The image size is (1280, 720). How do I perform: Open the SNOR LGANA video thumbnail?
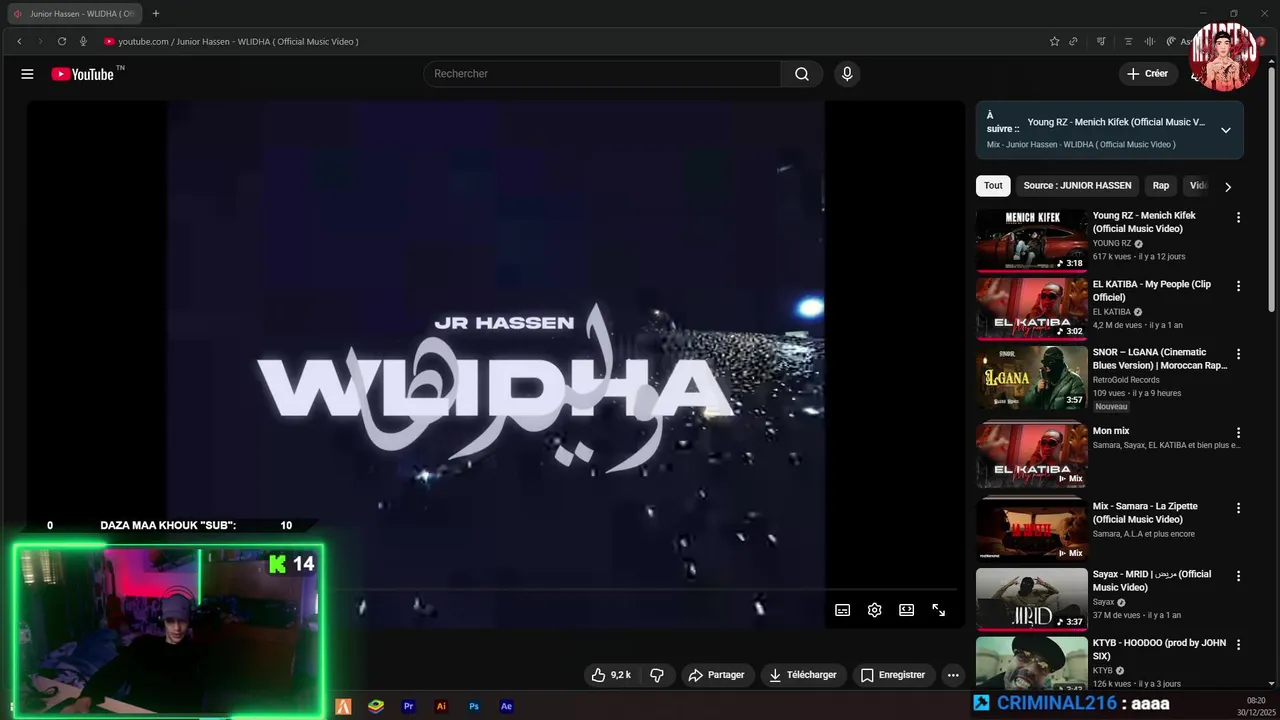click(x=1031, y=377)
